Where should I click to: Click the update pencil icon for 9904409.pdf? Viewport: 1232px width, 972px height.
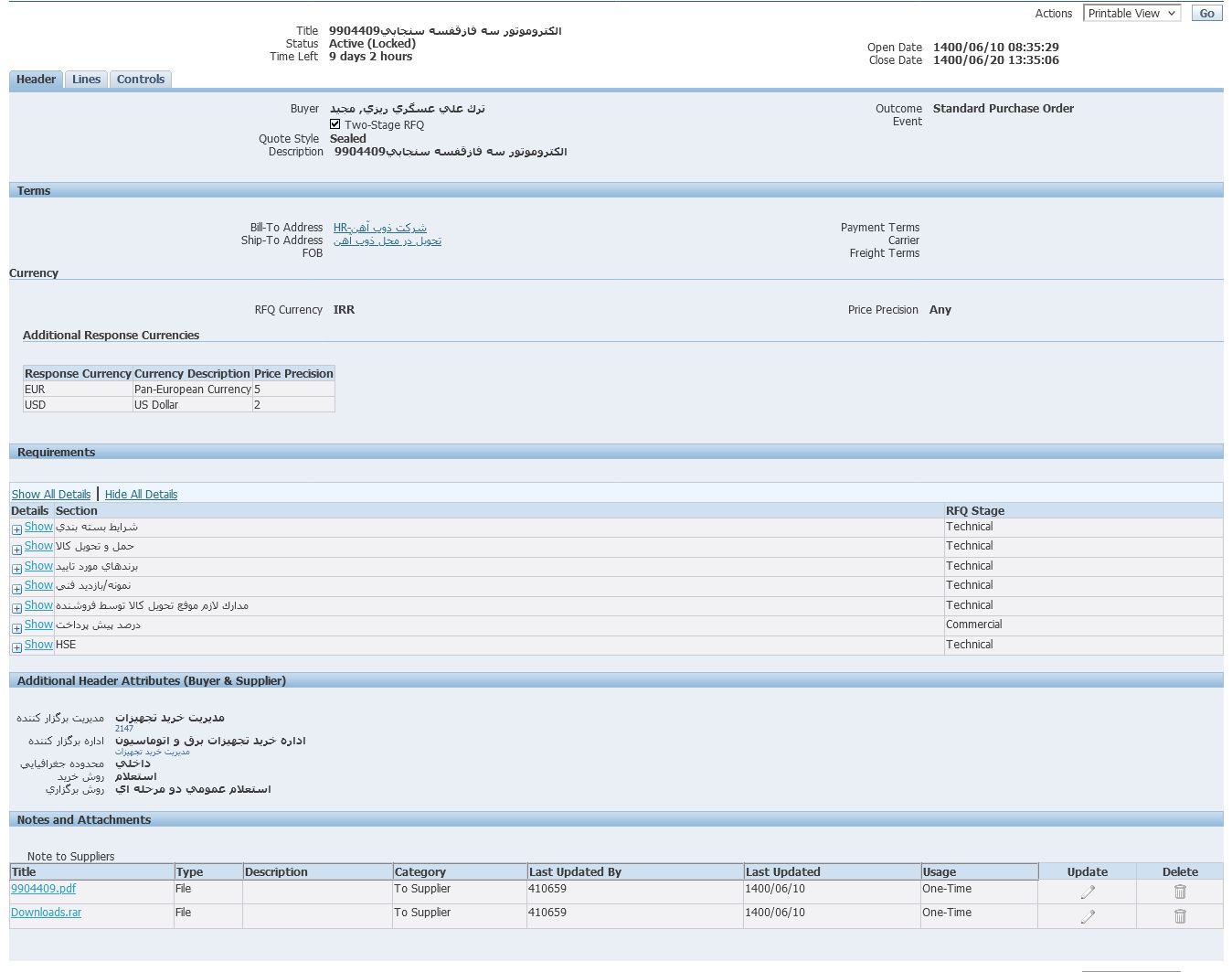[x=1088, y=892]
